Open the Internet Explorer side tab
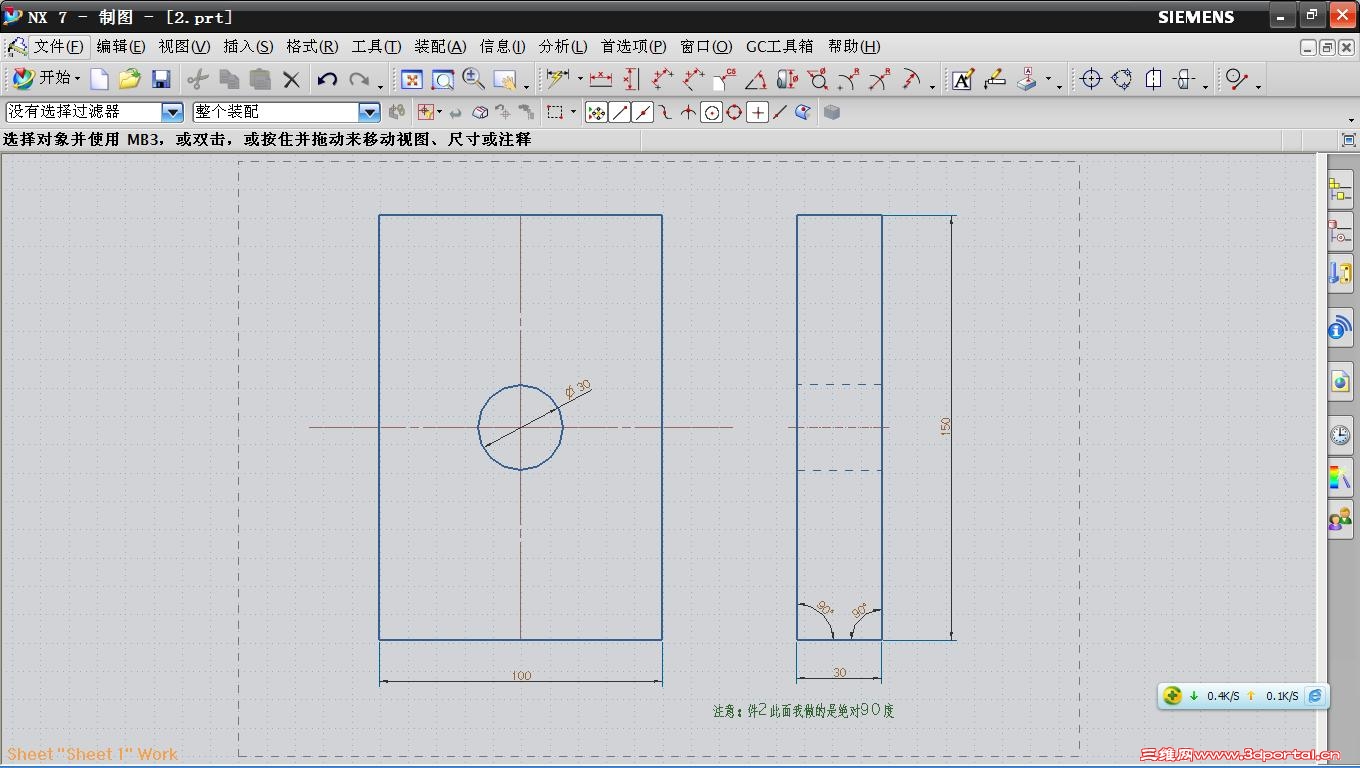 [1340, 383]
